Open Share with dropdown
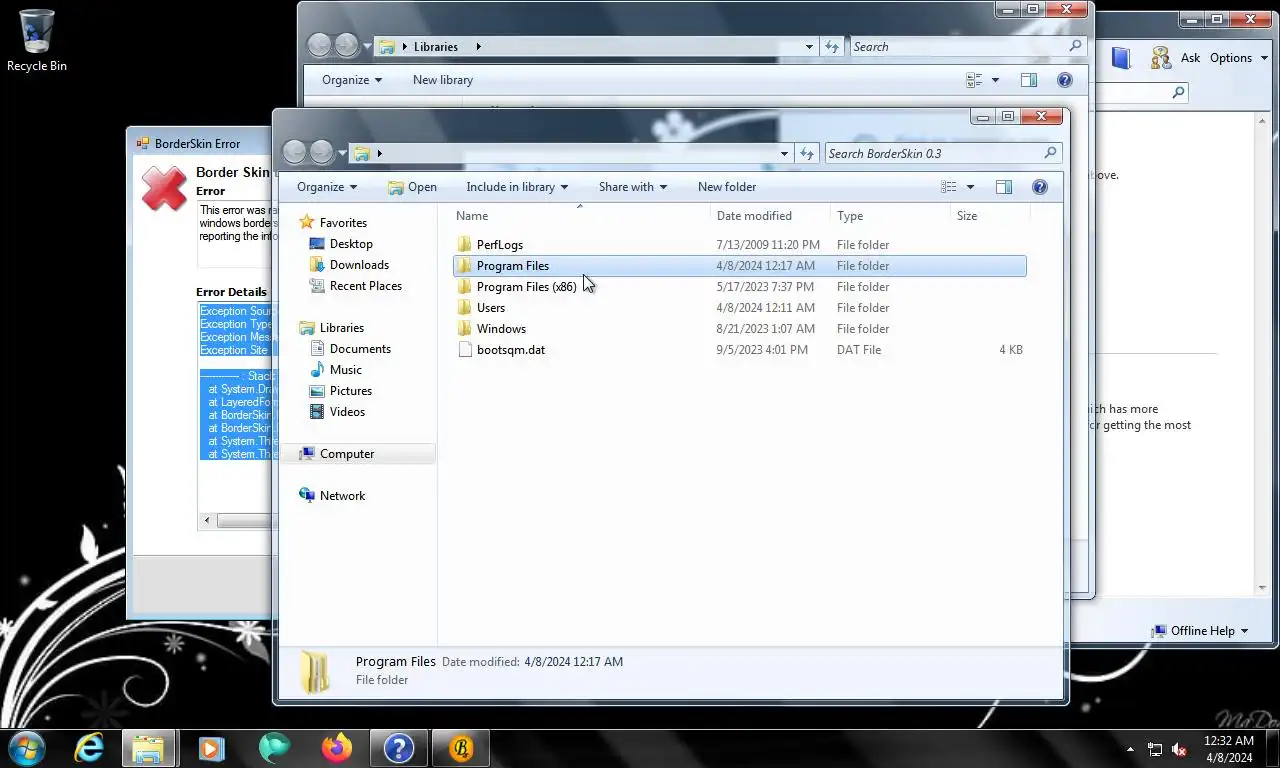 [633, 187]
